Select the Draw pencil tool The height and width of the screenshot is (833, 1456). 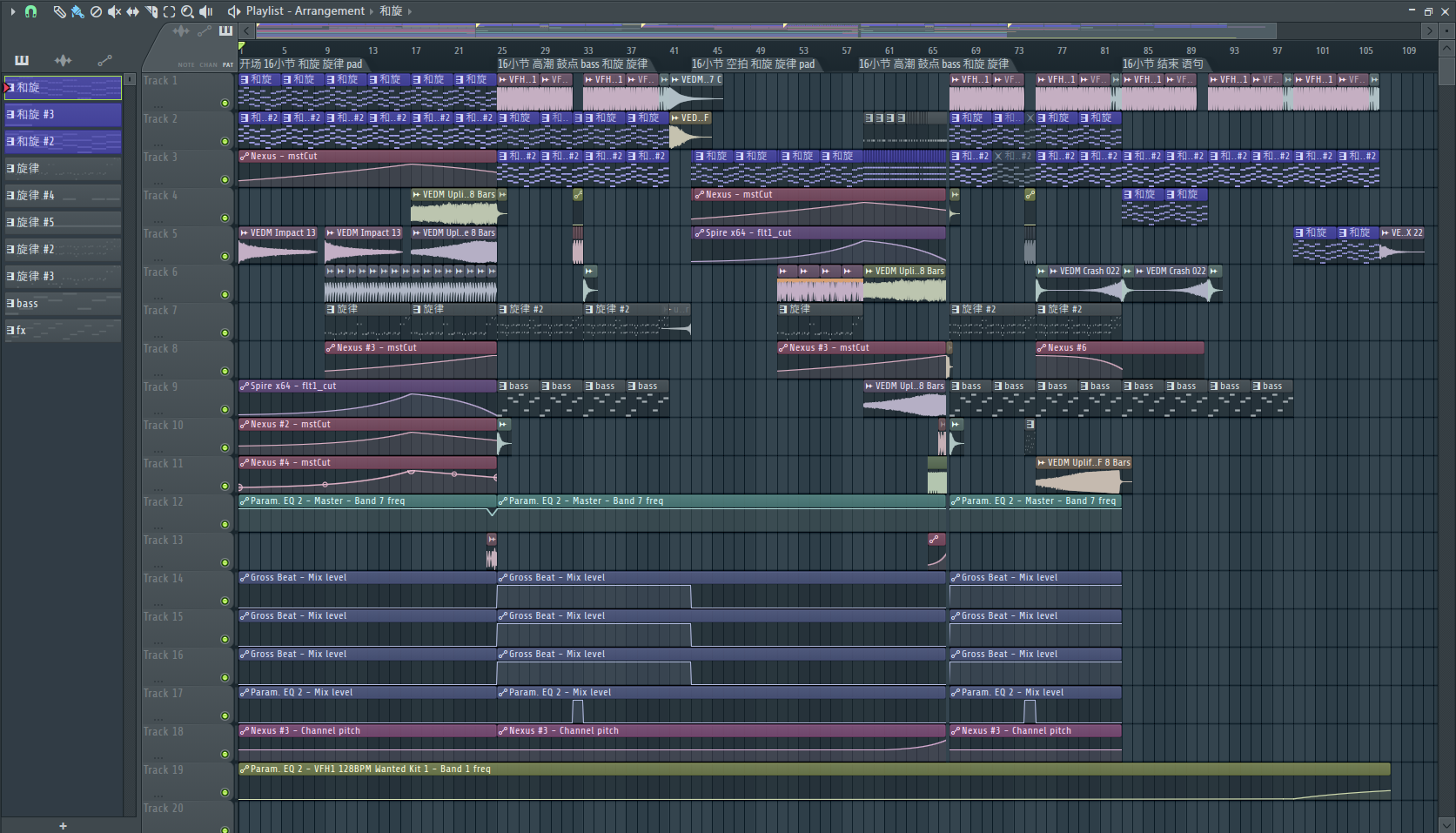coord(59,11)
